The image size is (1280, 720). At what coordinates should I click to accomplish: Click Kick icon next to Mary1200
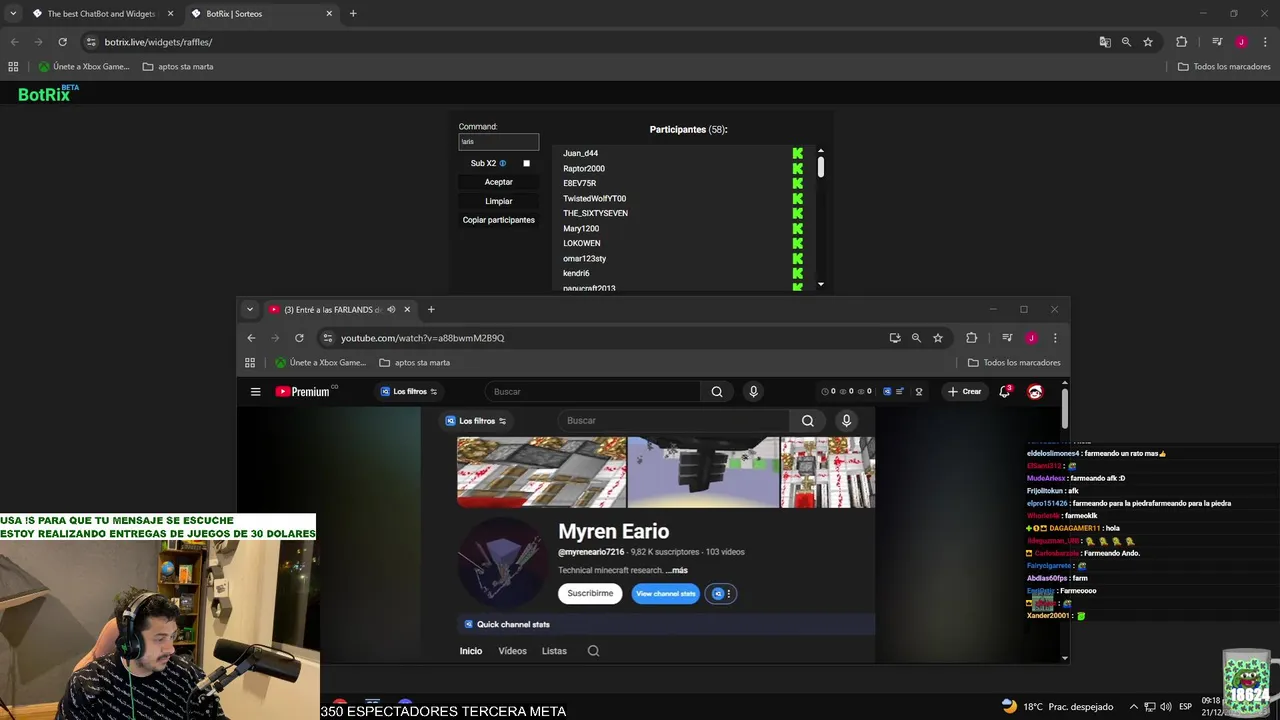coord(797,228)
